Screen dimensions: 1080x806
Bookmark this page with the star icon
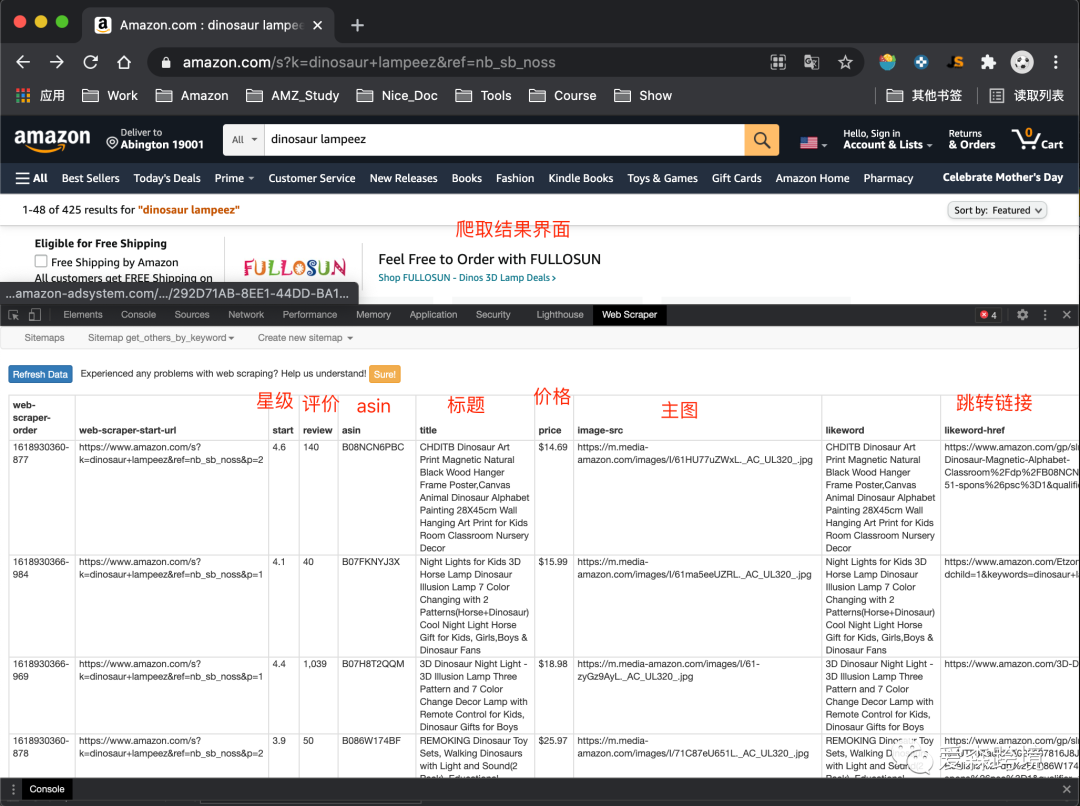point(845,63)
